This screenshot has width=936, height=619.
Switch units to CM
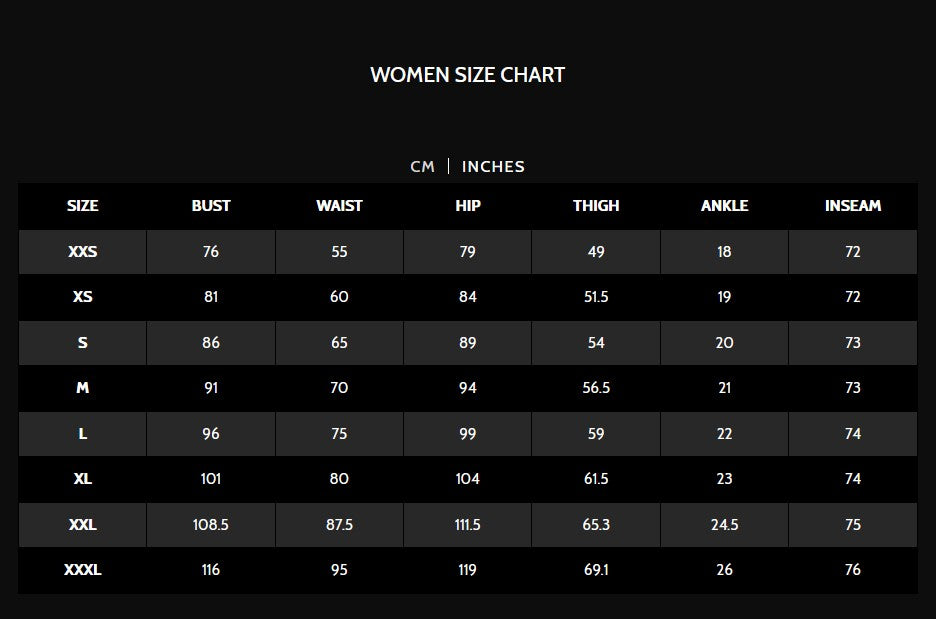tap(422, 167)
